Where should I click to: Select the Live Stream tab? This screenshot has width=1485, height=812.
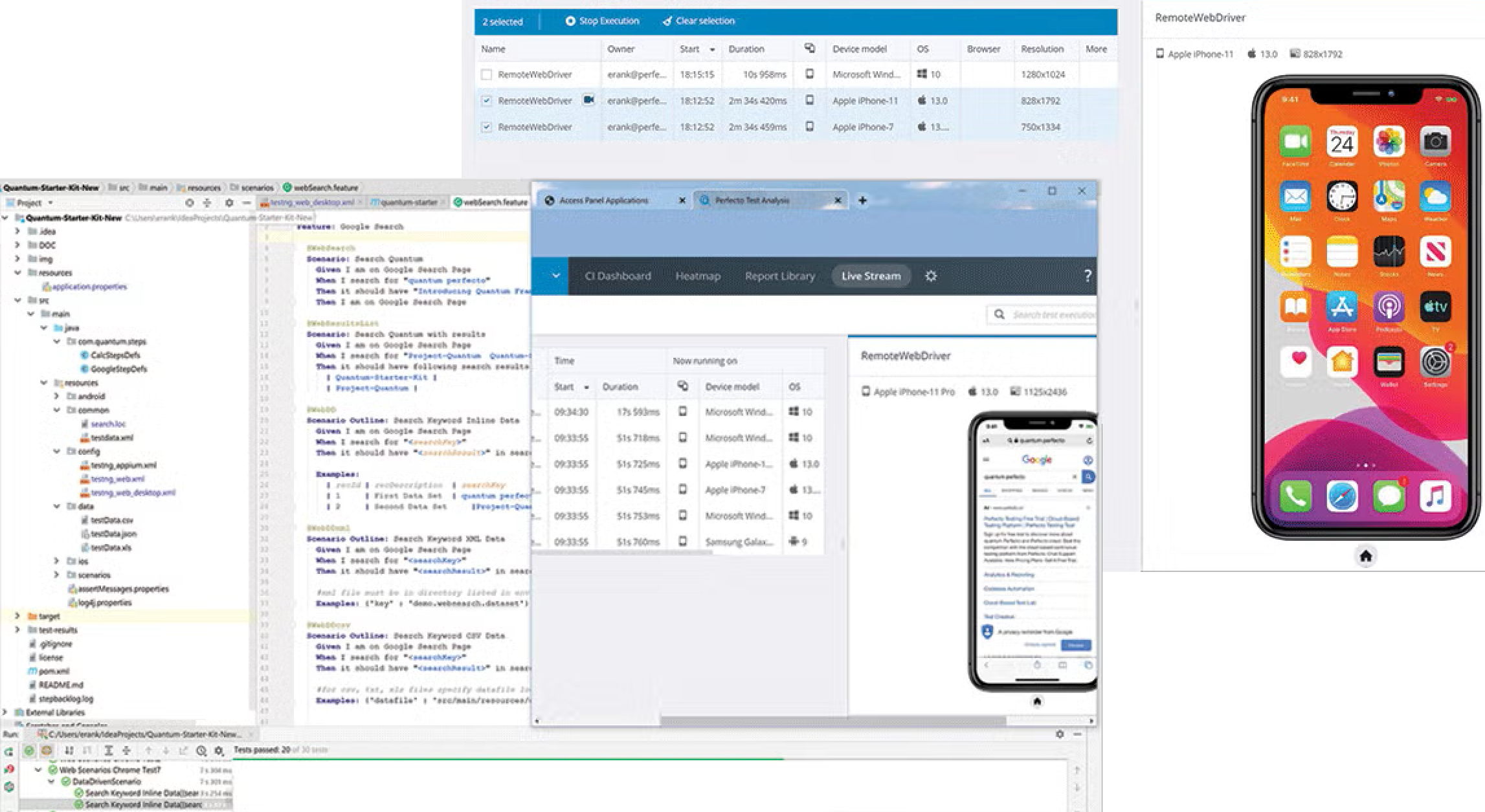tap(871, 276)
